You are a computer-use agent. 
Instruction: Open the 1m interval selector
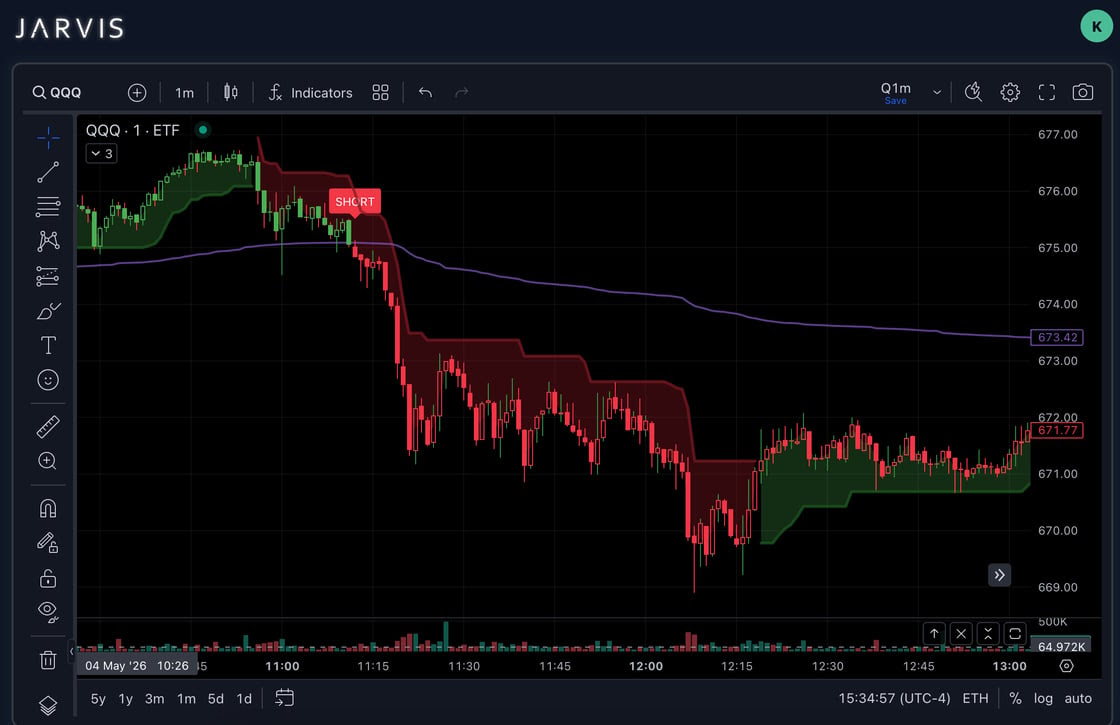point(184,93)
